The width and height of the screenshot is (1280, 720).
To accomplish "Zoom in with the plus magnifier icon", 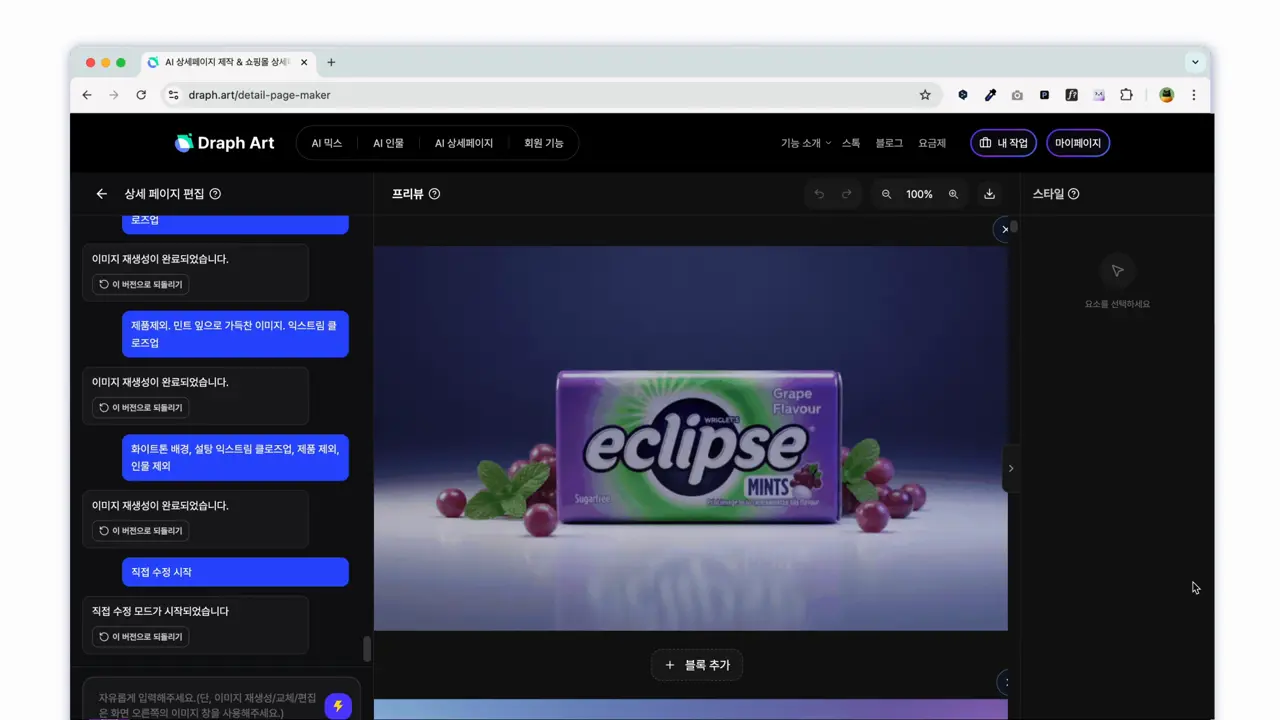I will [x=953, y=194].
